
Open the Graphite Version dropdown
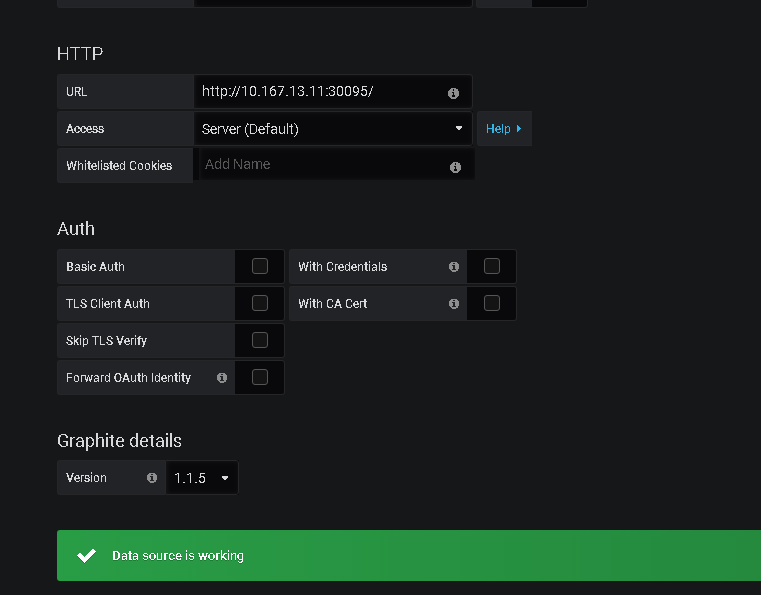click(x=202, y=478)
